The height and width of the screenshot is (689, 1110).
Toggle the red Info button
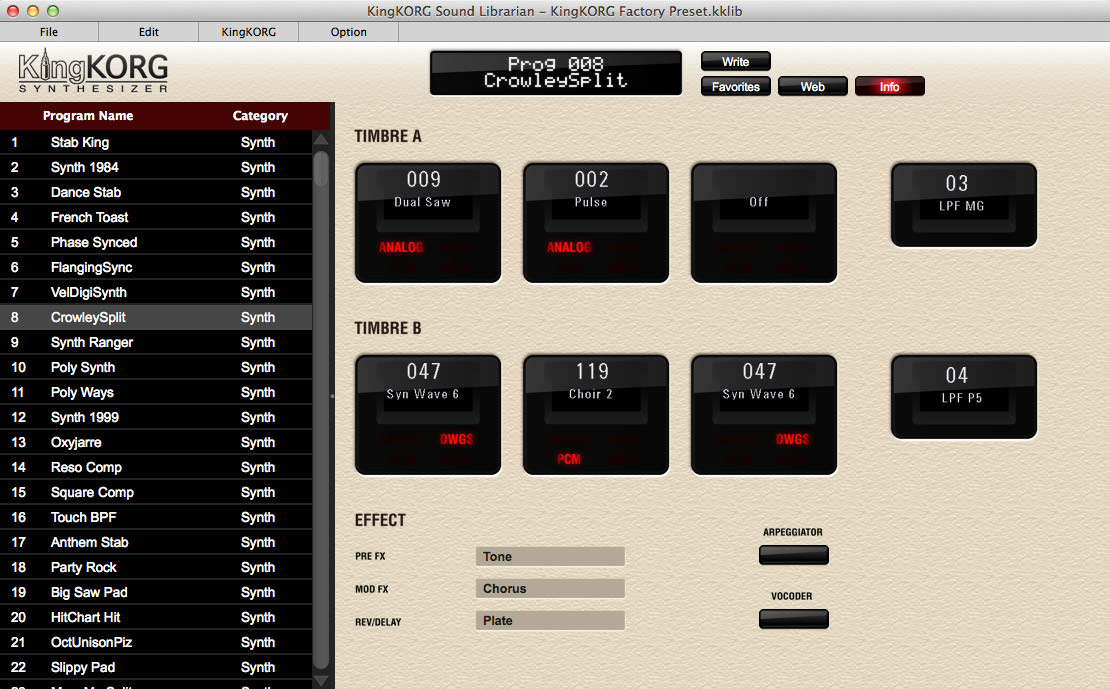pos(889,87)
